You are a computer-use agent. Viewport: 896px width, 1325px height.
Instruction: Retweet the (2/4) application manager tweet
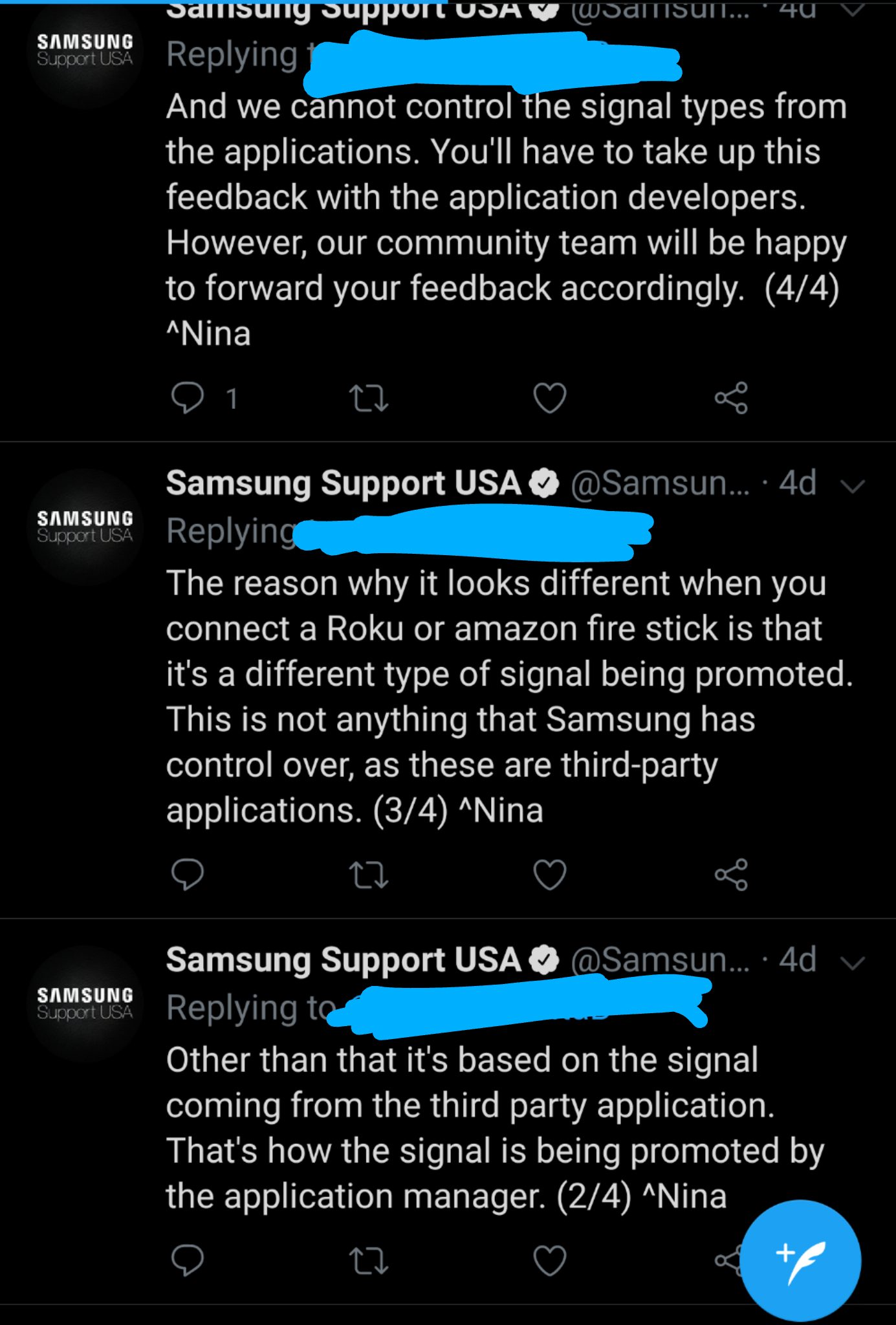369,1260
